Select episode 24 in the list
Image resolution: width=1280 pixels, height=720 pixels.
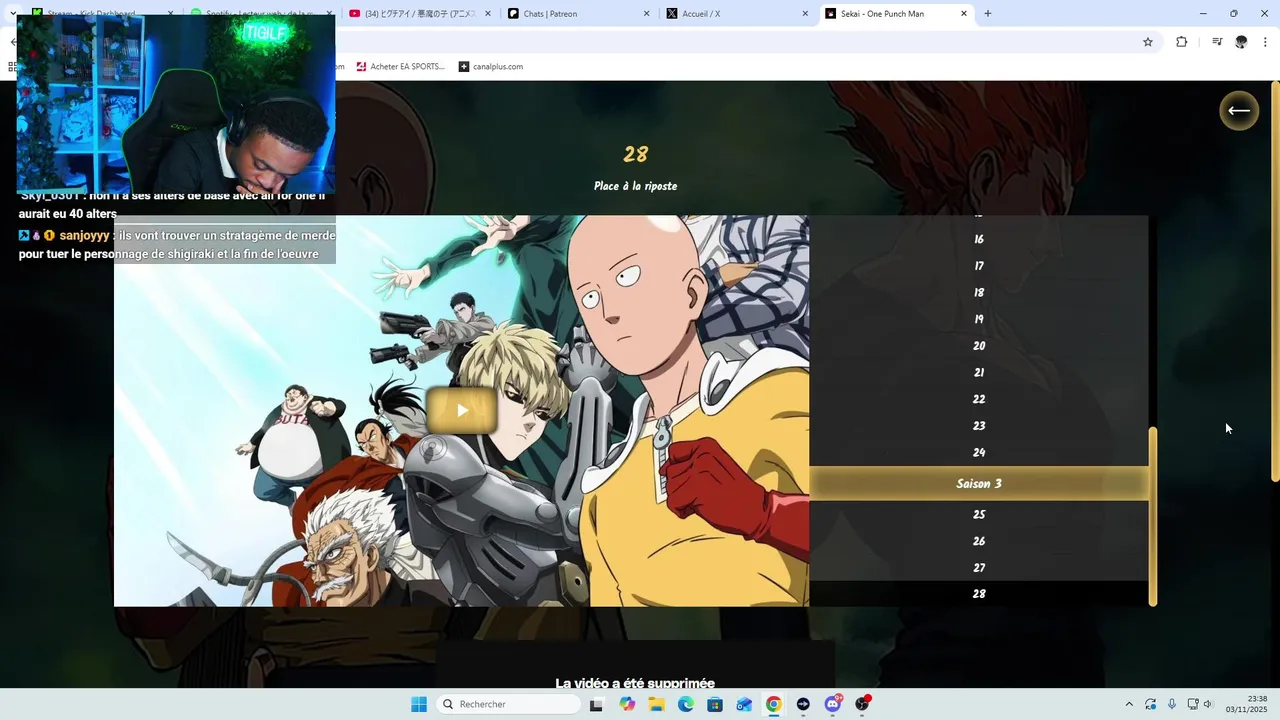[x=979, y=453]
